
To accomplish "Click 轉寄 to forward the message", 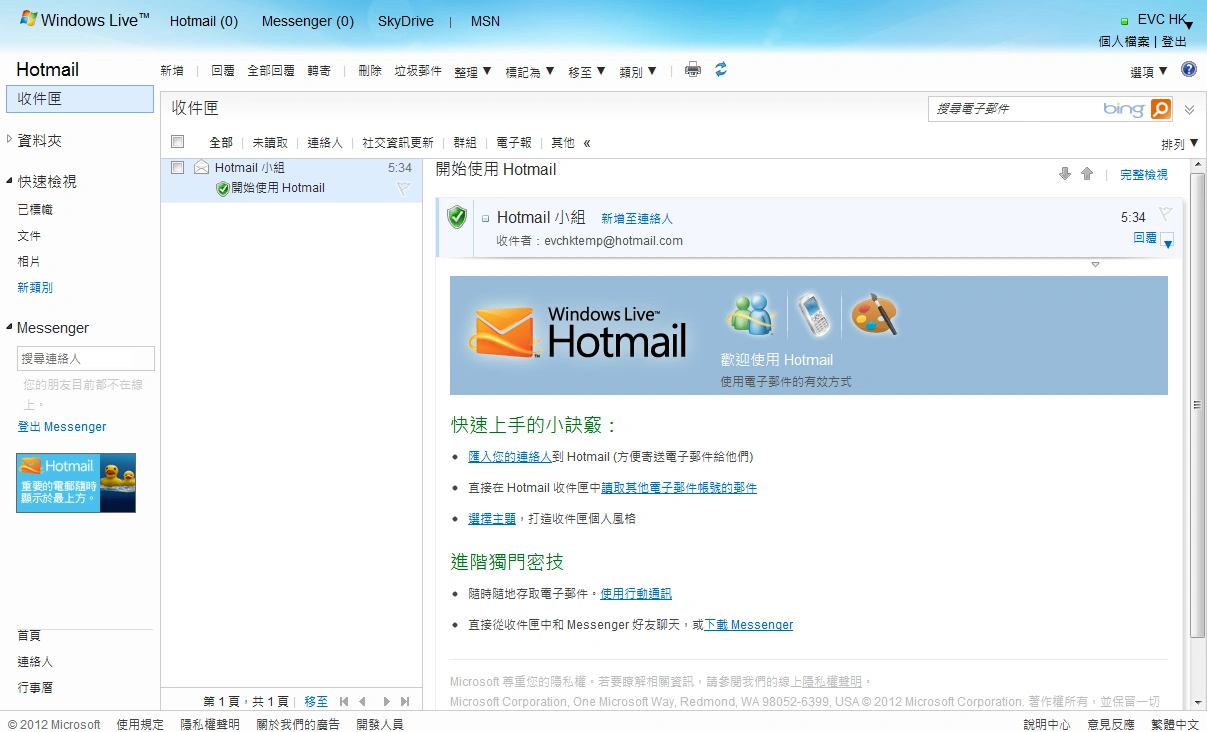I will tap(319, 71).
